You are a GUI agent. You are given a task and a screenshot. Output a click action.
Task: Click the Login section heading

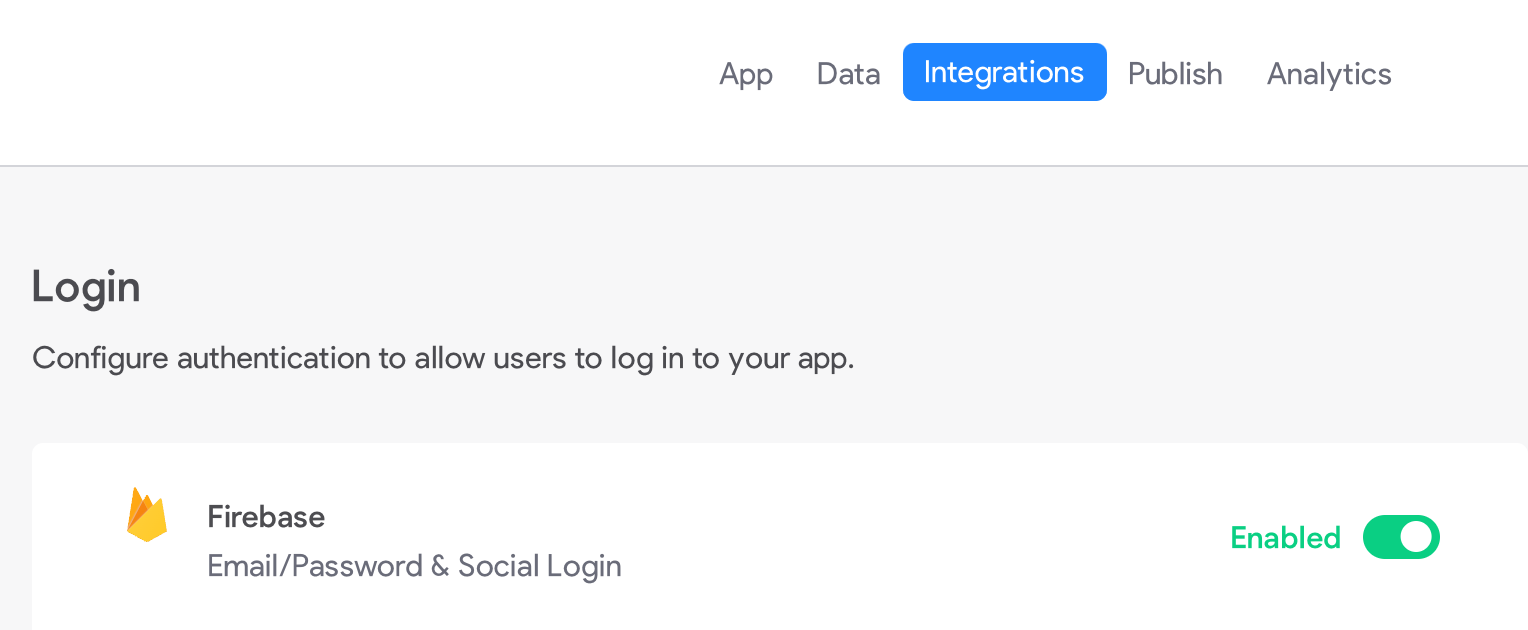pyautogui.click(x=86, y=287)
